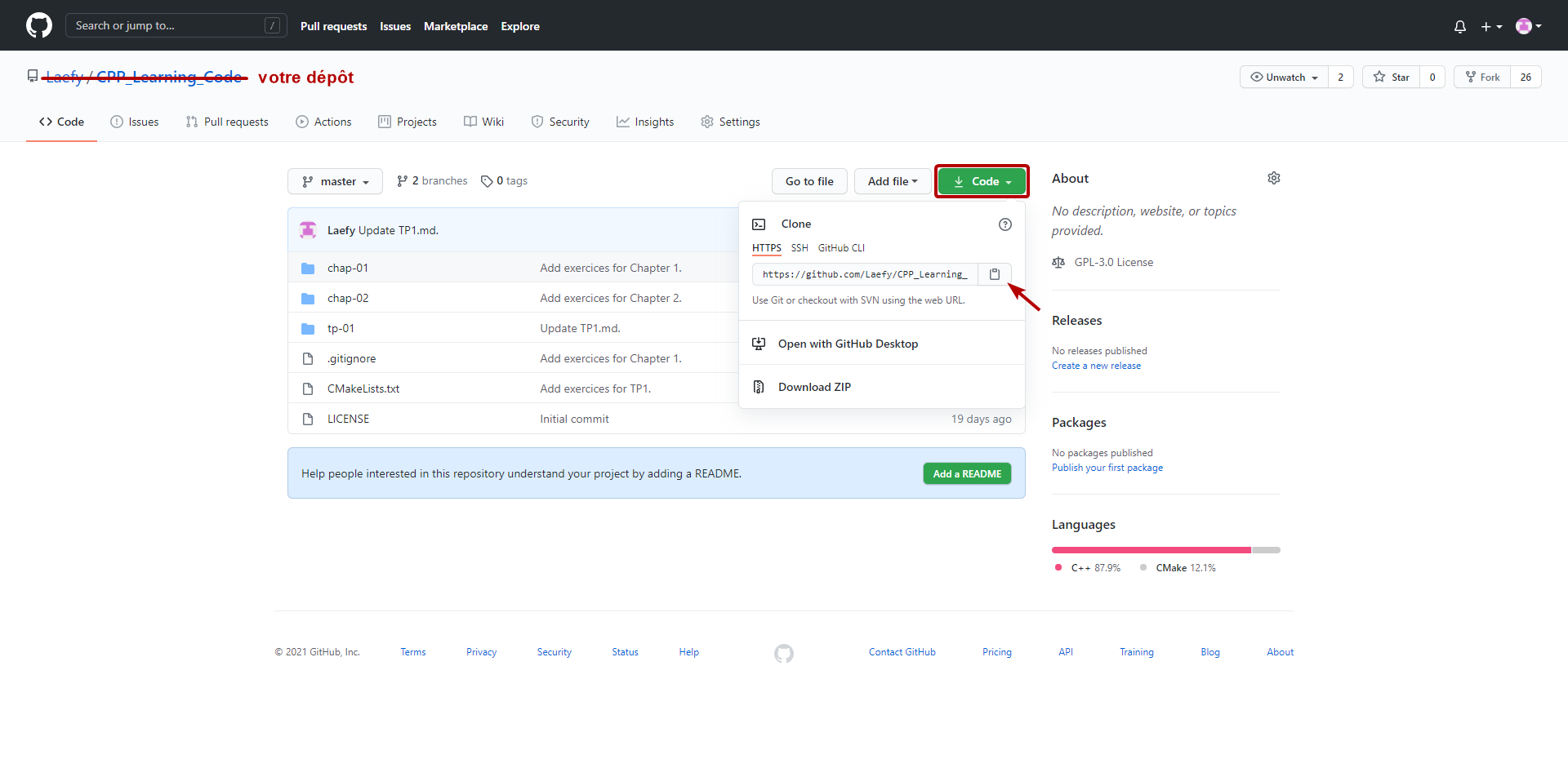
Task: Click the search or jump to field
Action: coord(176,25)
